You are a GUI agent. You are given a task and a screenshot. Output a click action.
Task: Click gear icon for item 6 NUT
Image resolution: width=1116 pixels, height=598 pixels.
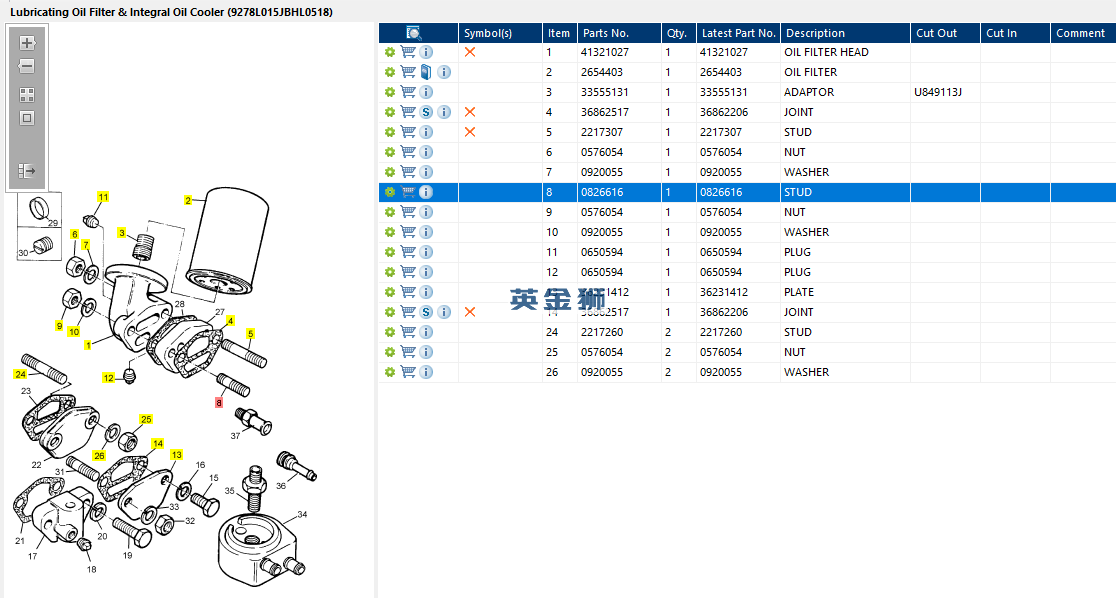pyautogui.click(x=389, y=152)
